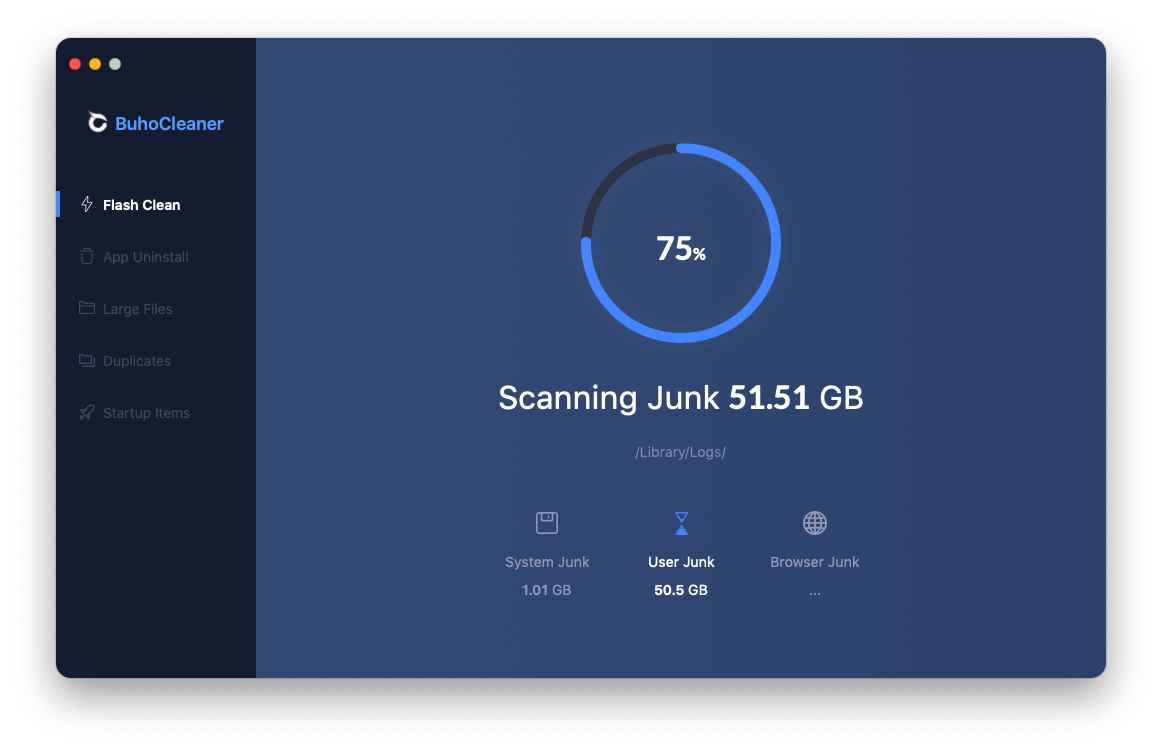Click the Duplicates stacked-windows icon

click(87, 360)
